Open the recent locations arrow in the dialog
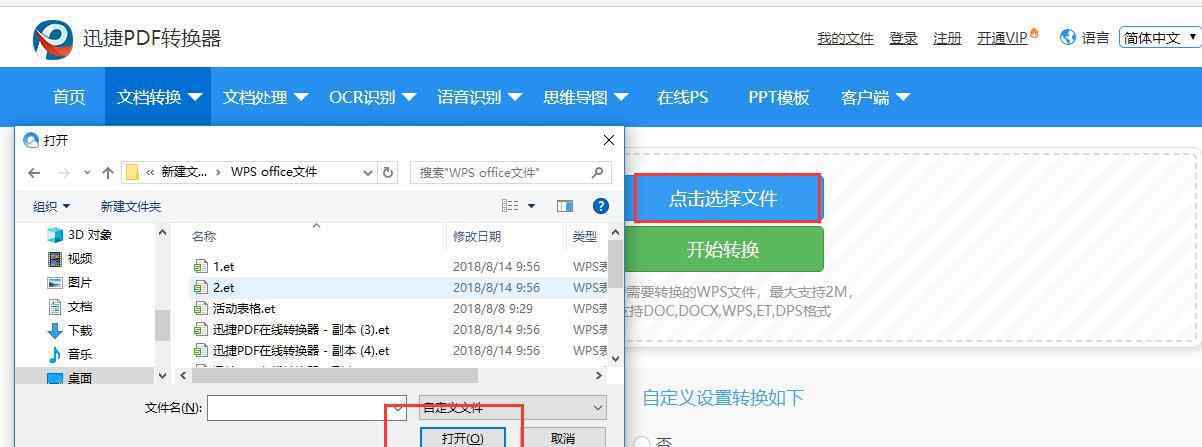 (x=88, y=172)
